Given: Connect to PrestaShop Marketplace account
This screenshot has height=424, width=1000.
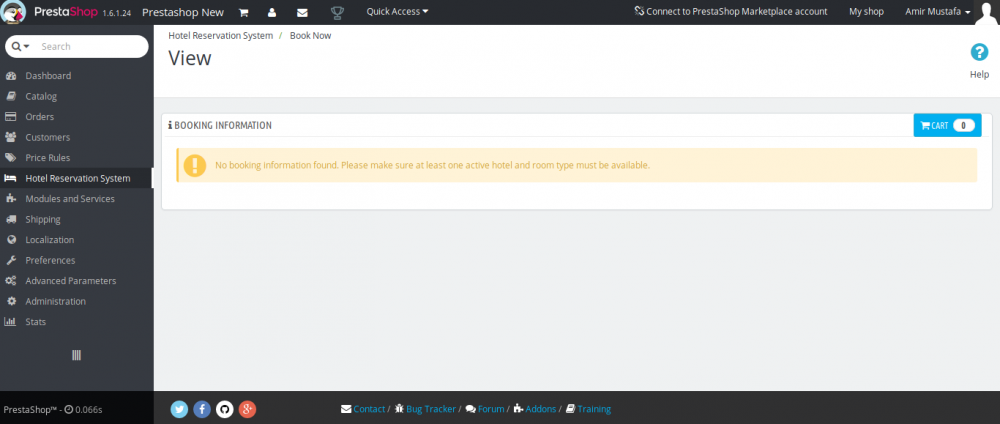Looking at the screenshot, I should click(731, 11).
